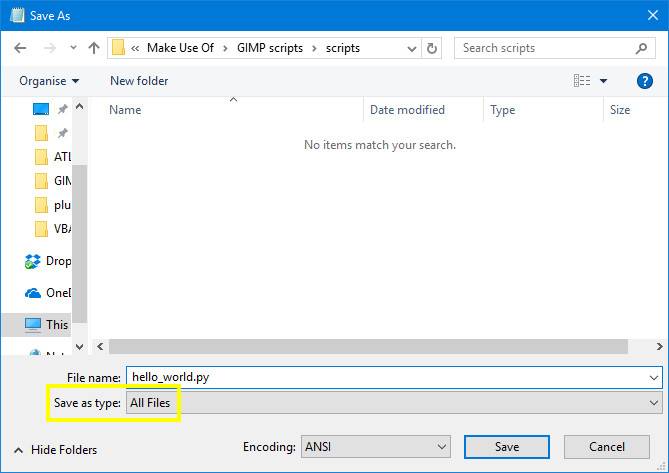Image resolution: width=669 pixels, height=473 pixels.
Task: Click Hide Folders
Action: click(x=64, y=450)
